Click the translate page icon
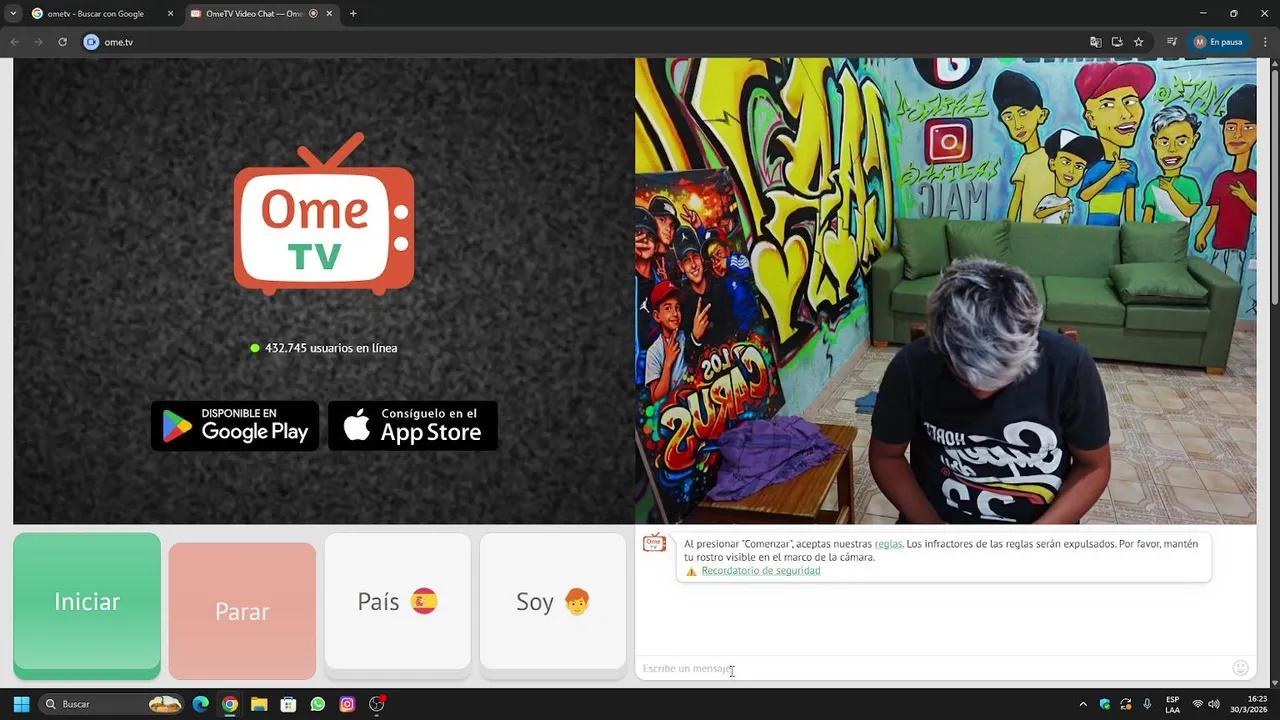This screenshot has height=720, width=1280. [1096, 42]
